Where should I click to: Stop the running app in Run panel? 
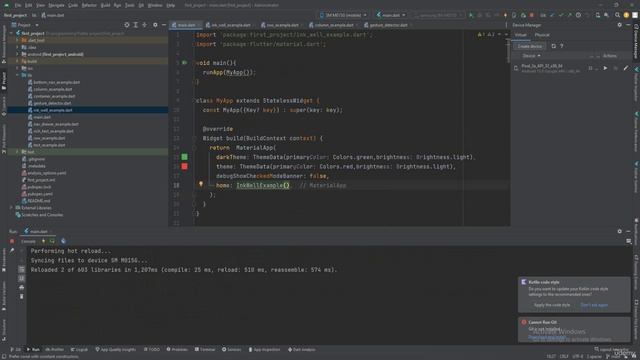tap(12, 241)
